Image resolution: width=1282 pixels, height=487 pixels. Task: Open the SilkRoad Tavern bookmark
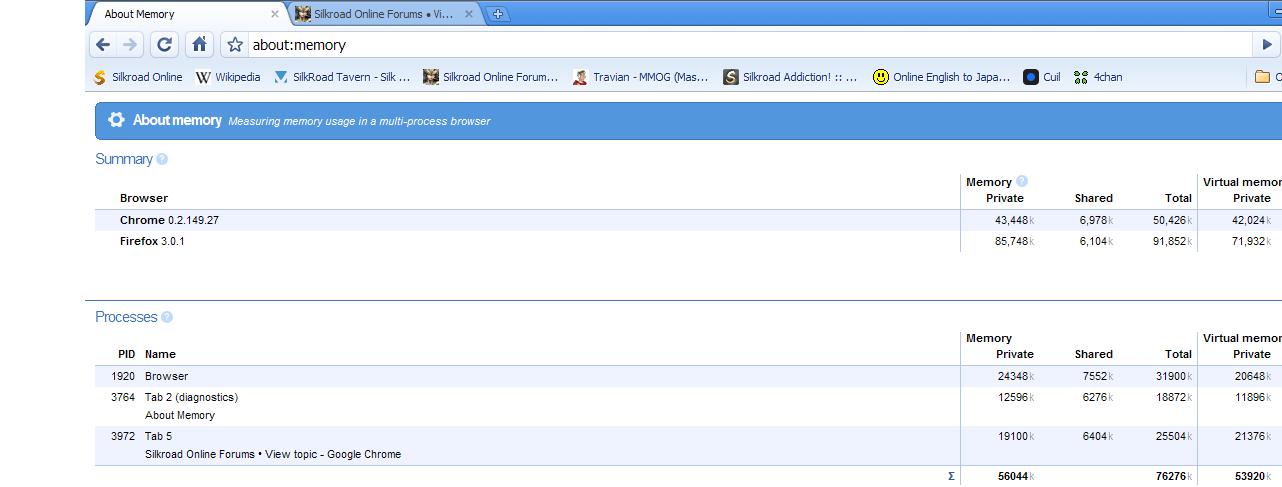342,77
